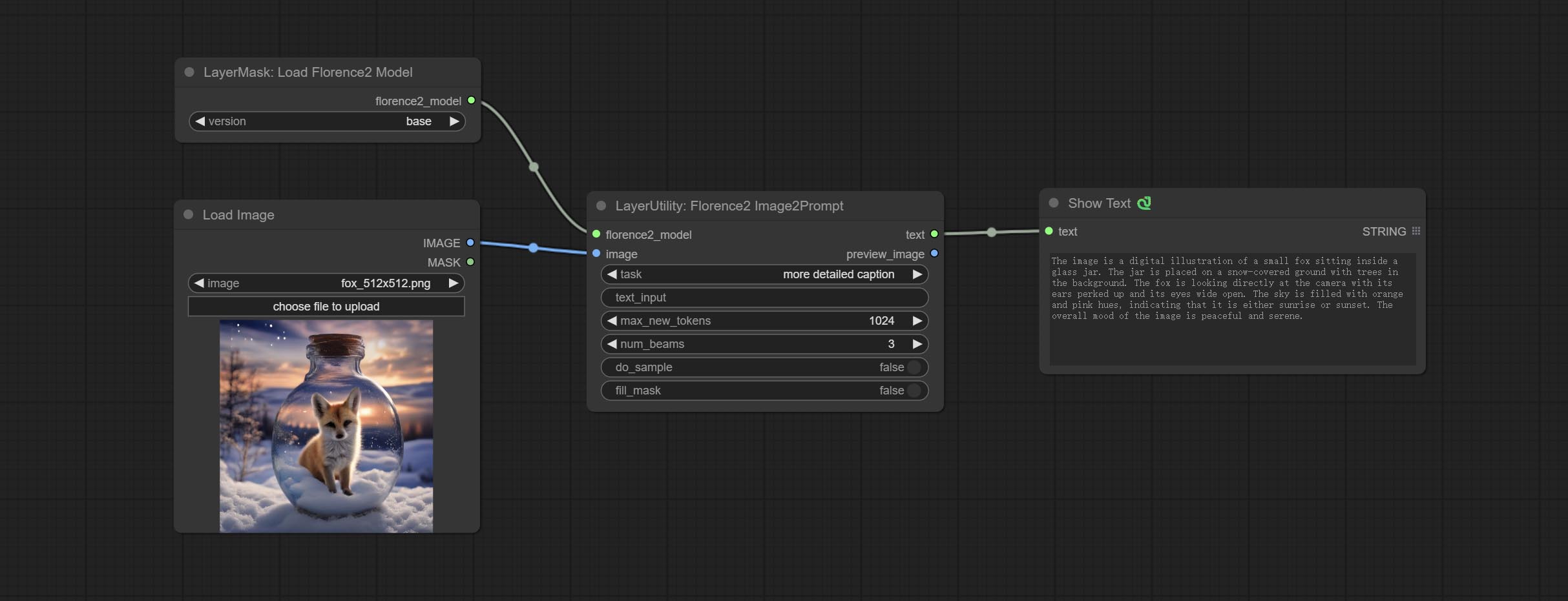Click the text_input field

(x=764, y=298)
